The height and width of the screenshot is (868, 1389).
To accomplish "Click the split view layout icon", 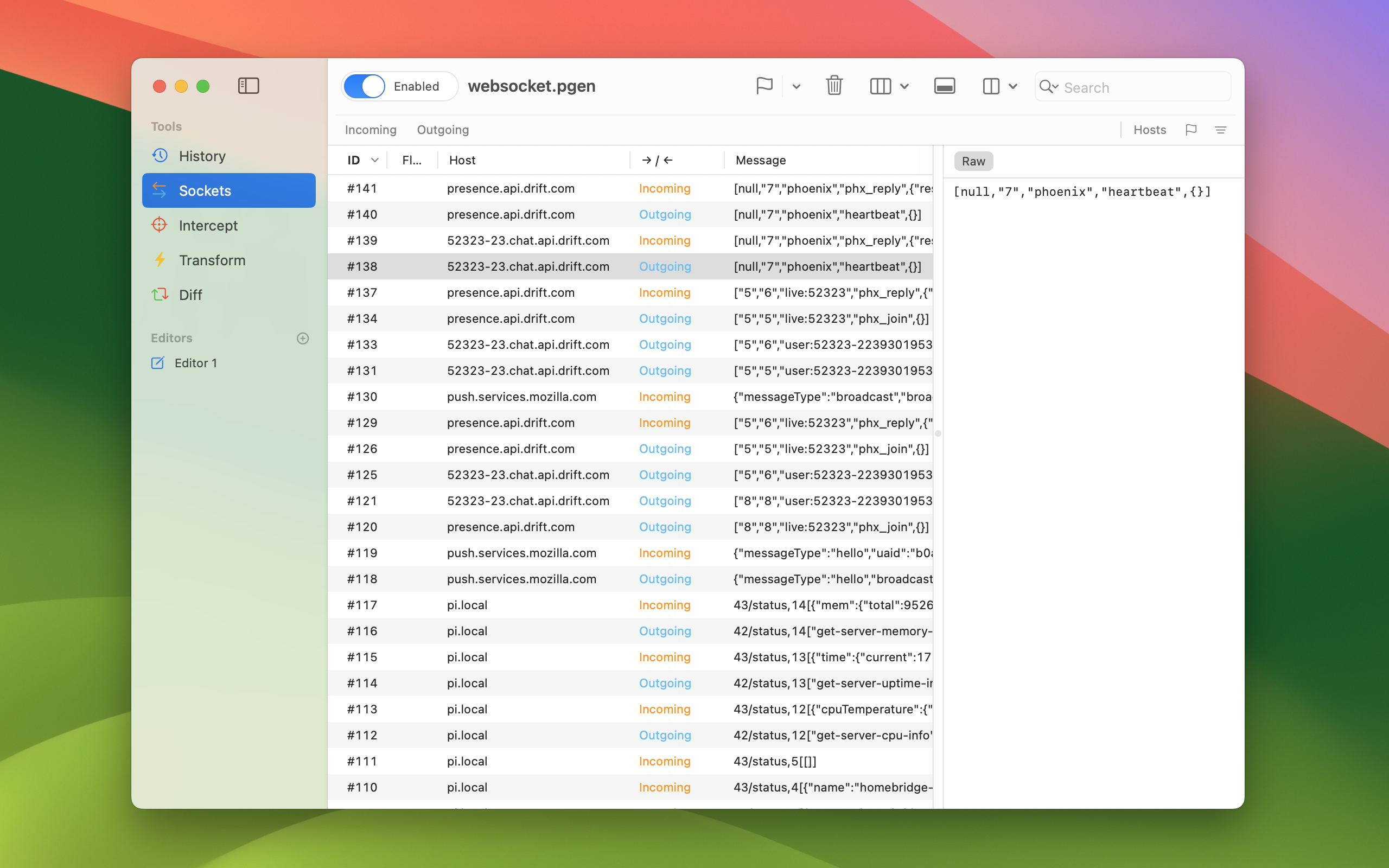I will coord(991,87).
